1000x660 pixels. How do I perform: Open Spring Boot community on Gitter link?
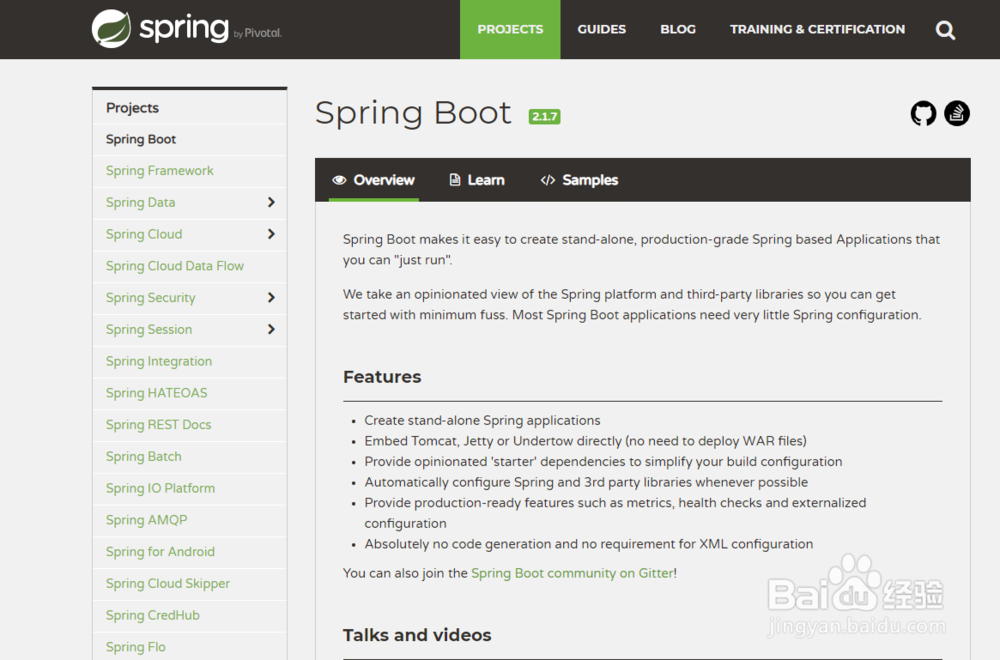point(572,573)
